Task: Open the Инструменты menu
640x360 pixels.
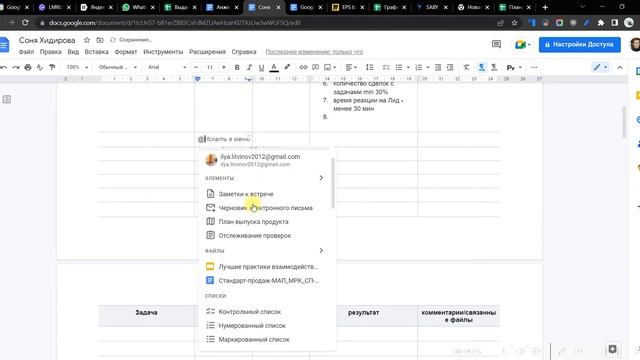Action: click(163, 52)
